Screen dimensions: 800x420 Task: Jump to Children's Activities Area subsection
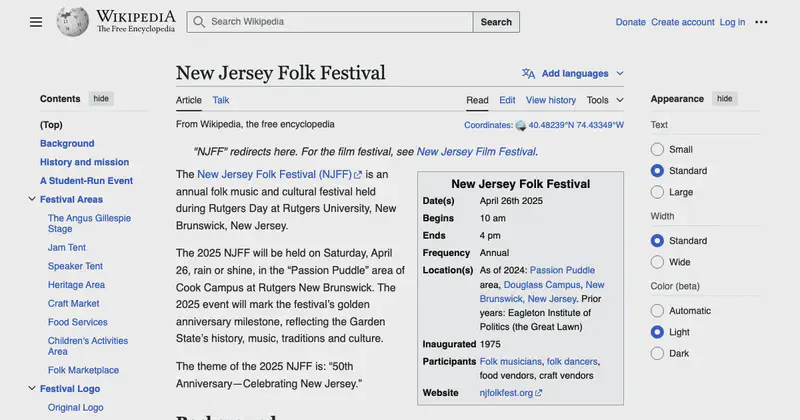tap(88, 346)
